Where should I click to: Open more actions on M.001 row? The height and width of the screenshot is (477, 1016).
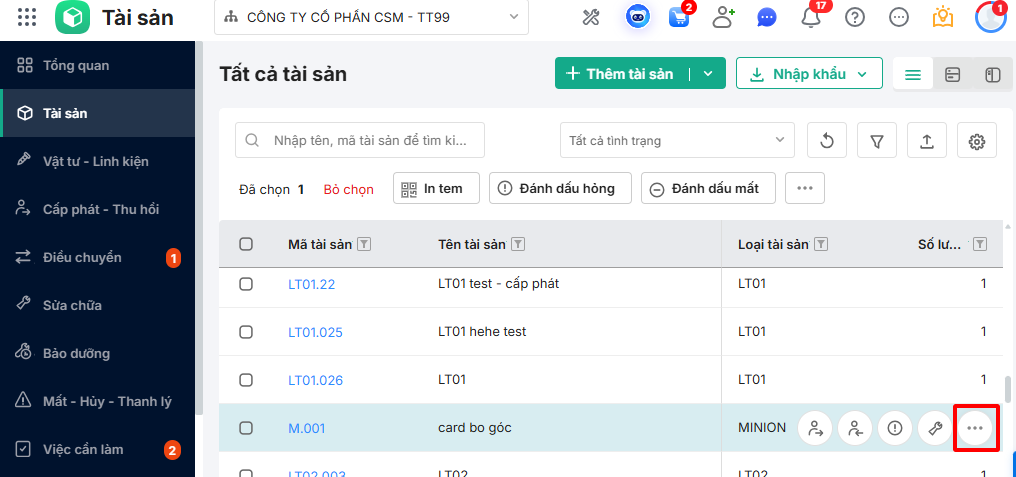click(975, 428)
